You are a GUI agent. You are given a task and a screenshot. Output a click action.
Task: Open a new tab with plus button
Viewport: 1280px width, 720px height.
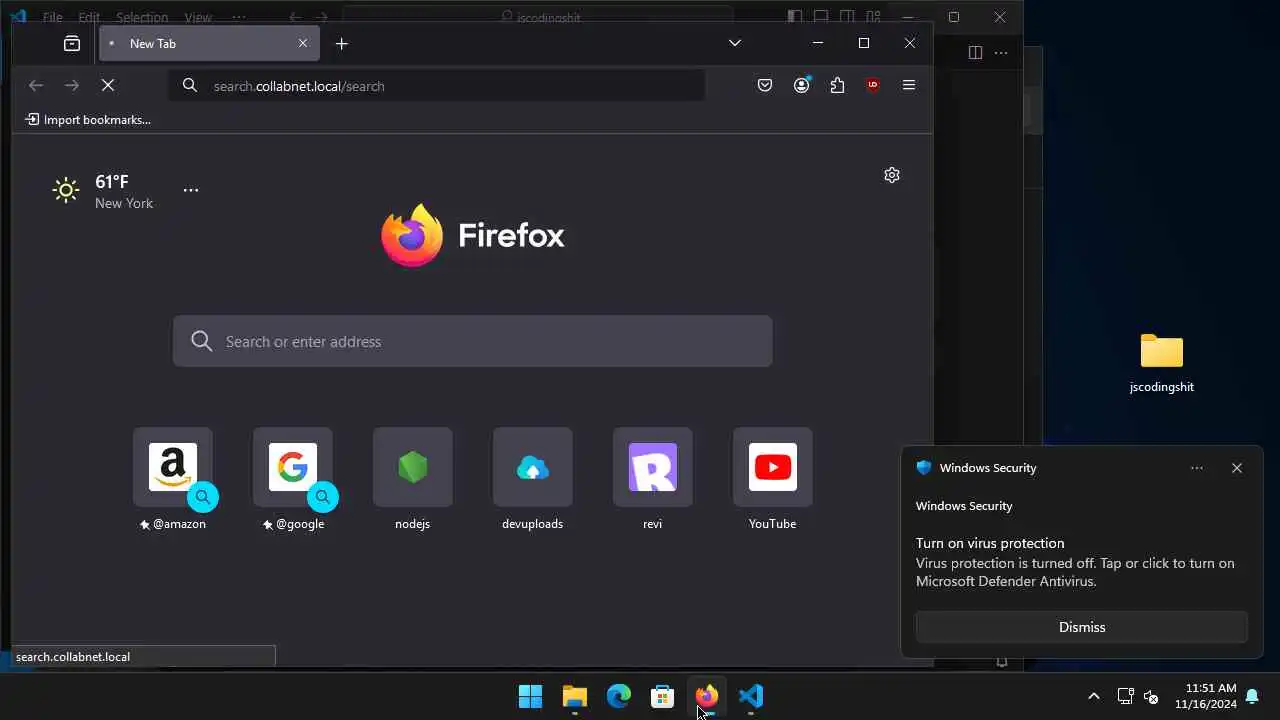click(342, 43)
